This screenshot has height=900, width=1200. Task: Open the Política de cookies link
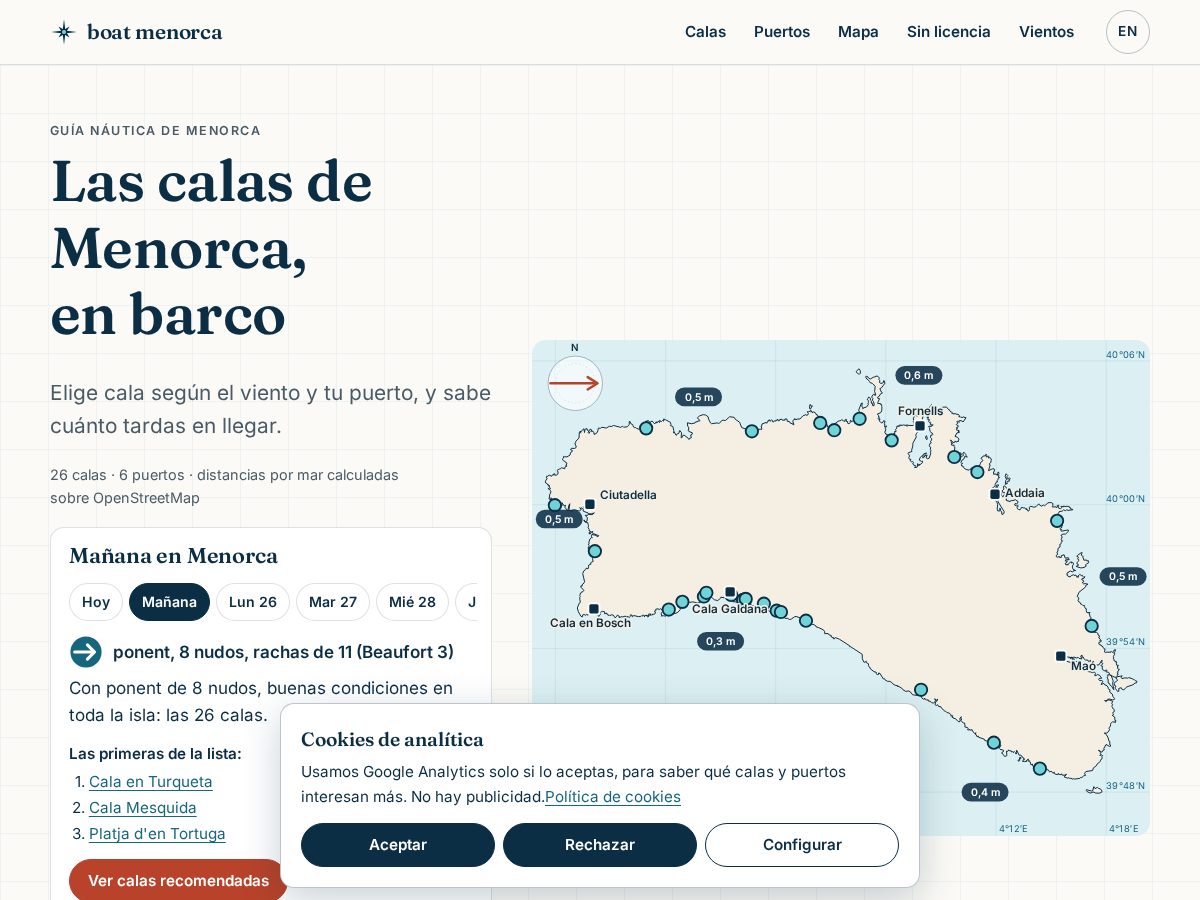(613, 797)
